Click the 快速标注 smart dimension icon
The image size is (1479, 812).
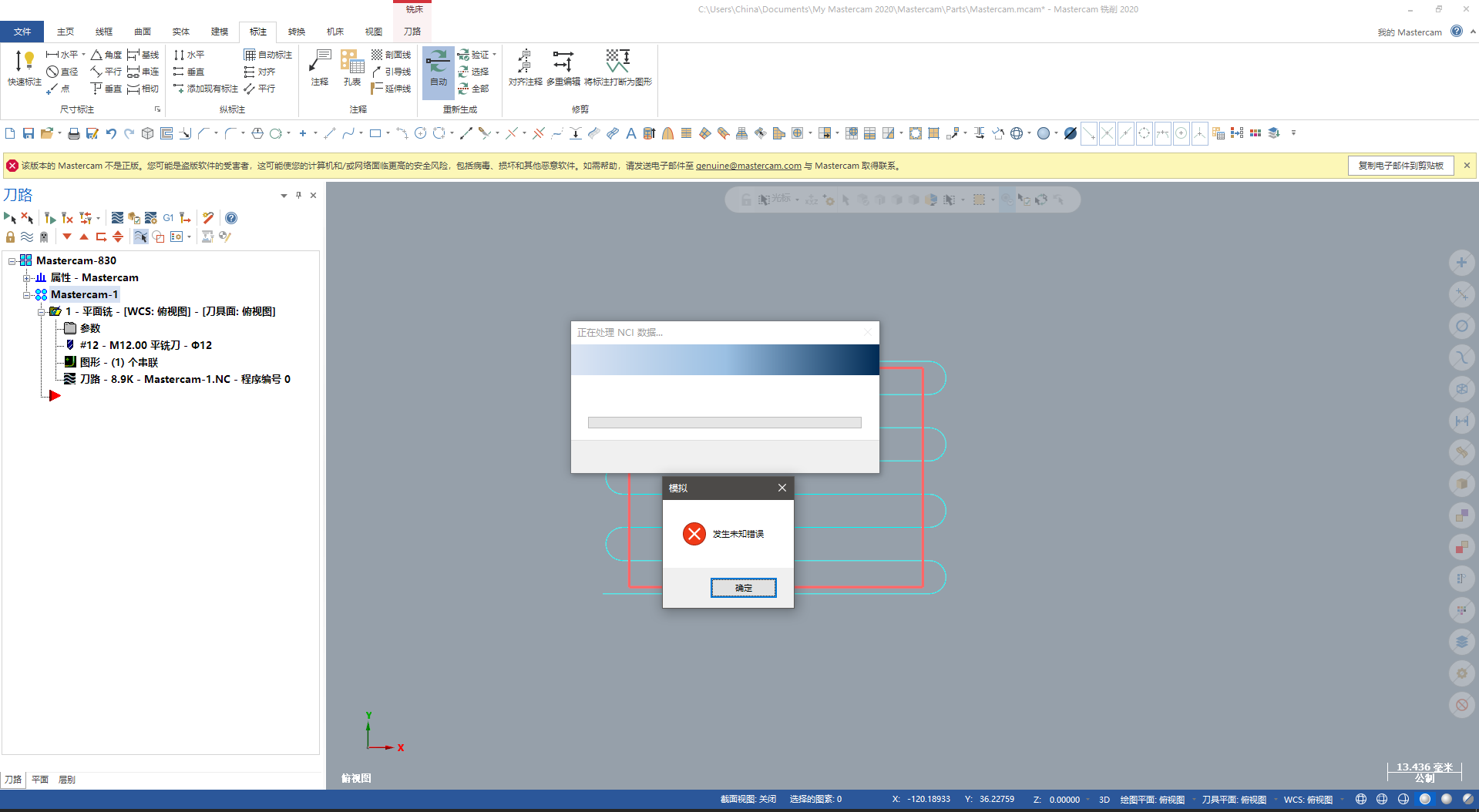point(24,62)
